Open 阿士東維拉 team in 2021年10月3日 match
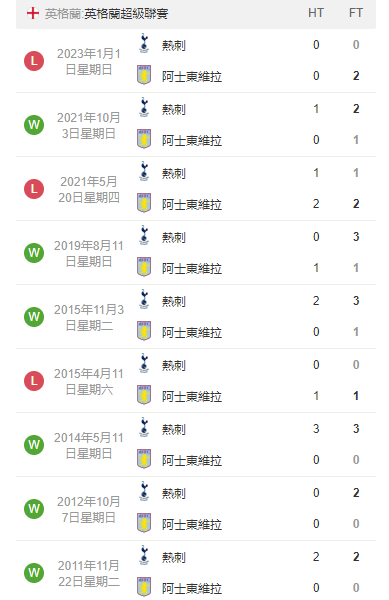This screenshot has width=389, height=600. coord(192,140)
